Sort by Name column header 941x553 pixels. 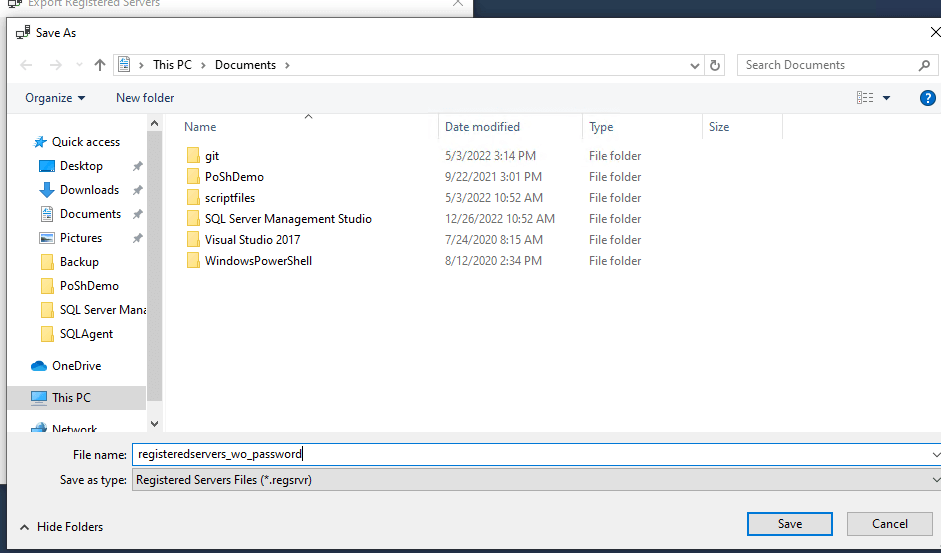point(200,127)
